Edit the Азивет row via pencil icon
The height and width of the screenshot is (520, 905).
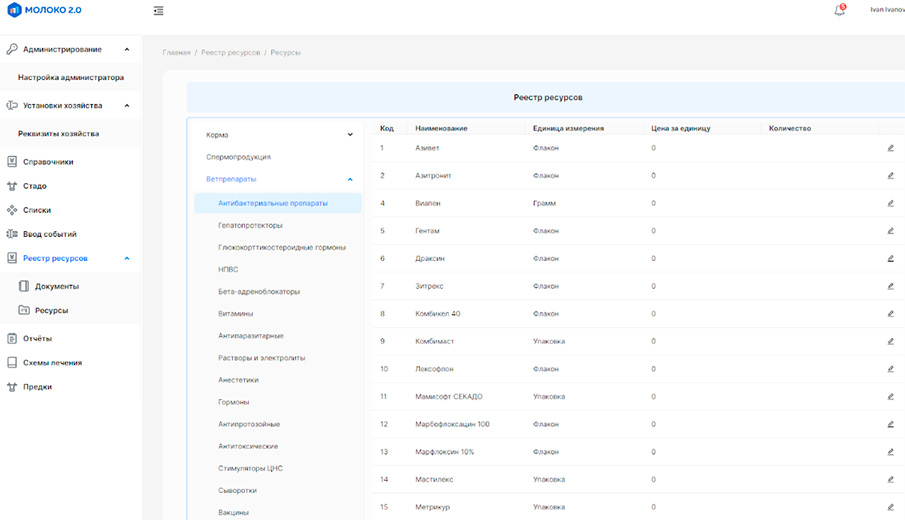(891, 148)
